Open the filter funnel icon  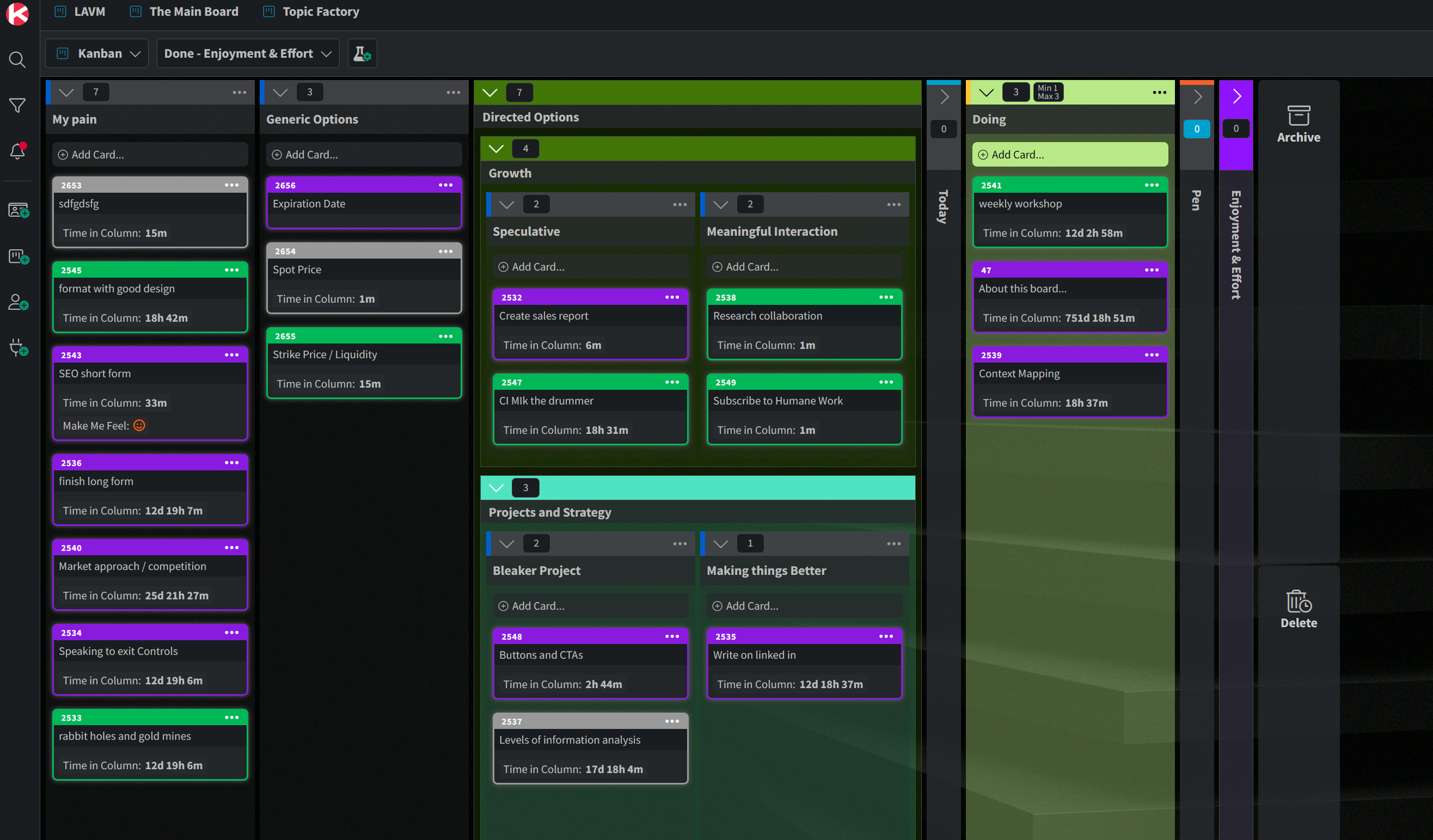click(17, 105)
